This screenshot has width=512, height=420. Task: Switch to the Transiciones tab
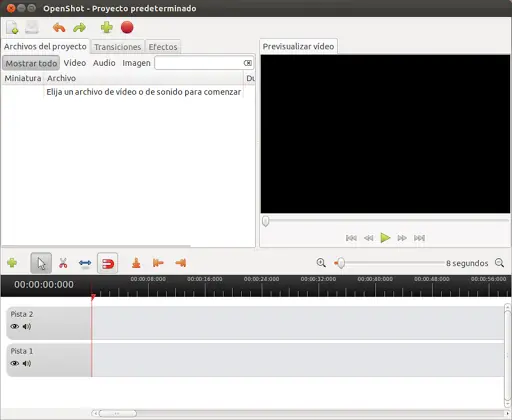point(117,47)
